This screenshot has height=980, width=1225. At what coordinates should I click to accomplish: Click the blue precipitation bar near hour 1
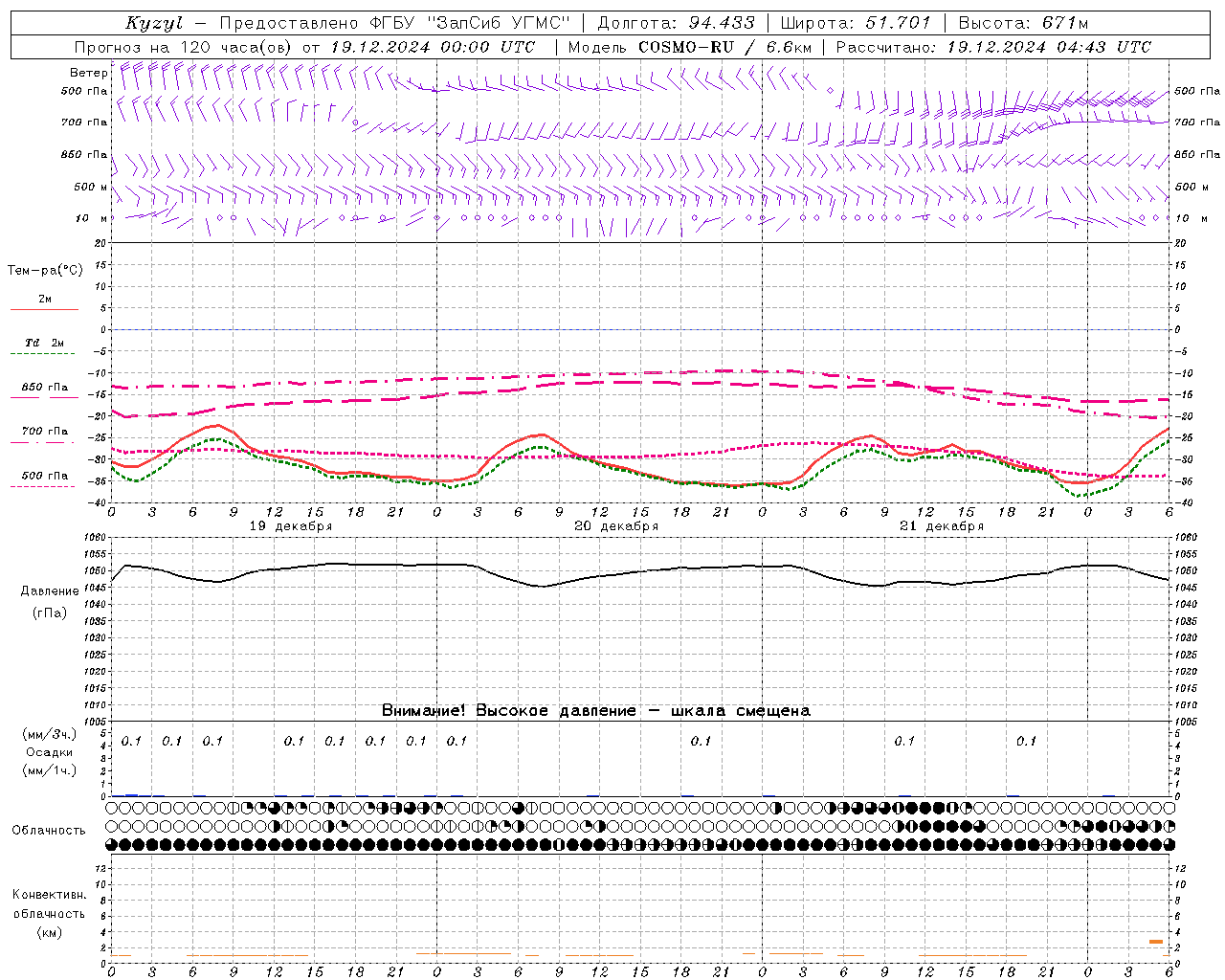(132, 794)
